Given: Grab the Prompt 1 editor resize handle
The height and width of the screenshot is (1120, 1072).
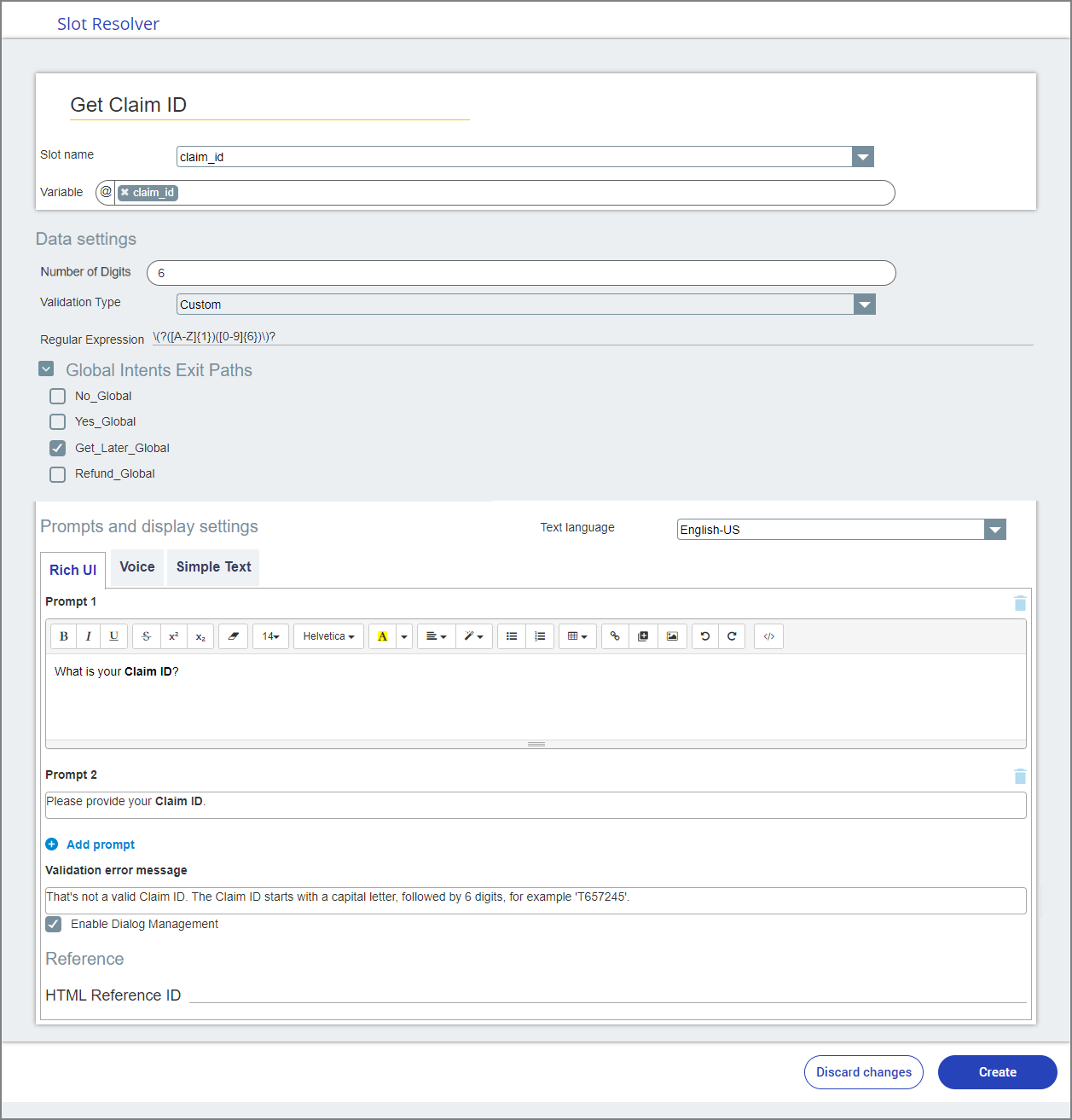Looking at the screenshot, I should pos(536,745).
